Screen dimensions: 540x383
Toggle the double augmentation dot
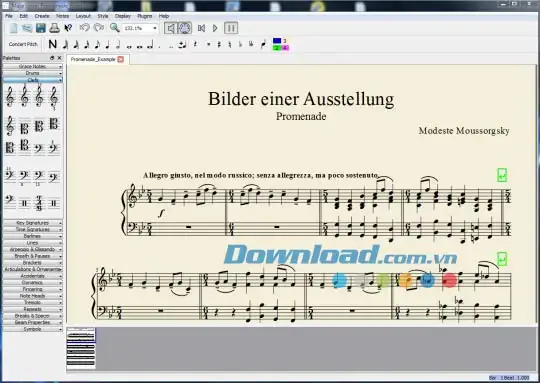pyautogui.click(x=171, y=46)
